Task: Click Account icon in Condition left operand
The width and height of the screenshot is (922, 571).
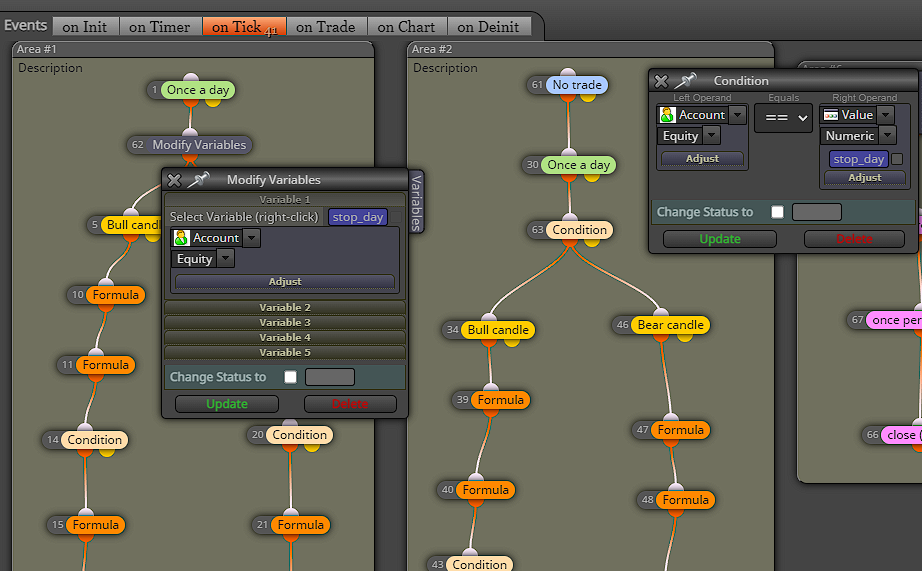Action: coord(667,115)
